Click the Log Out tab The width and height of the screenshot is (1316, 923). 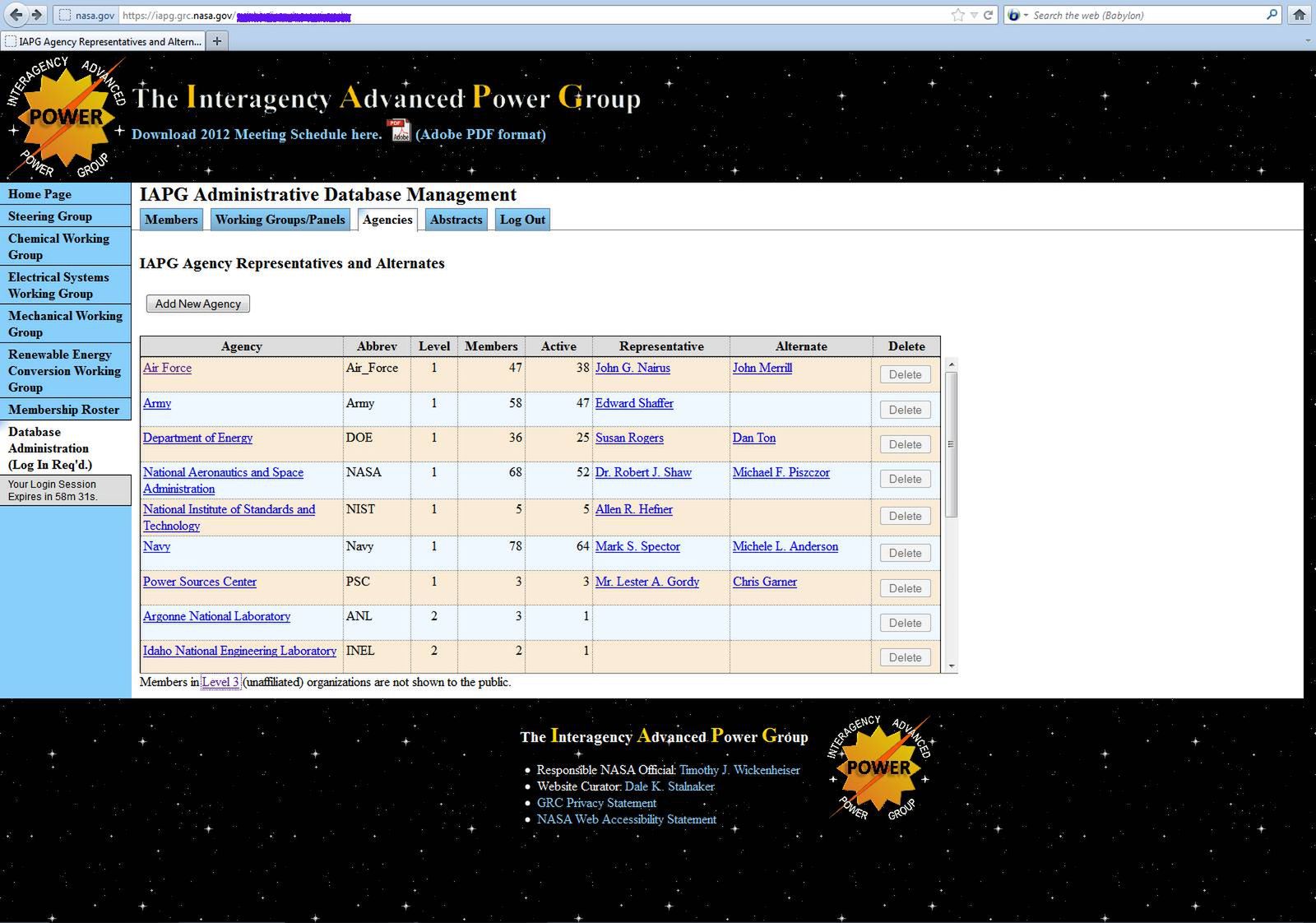pos(522,220)
